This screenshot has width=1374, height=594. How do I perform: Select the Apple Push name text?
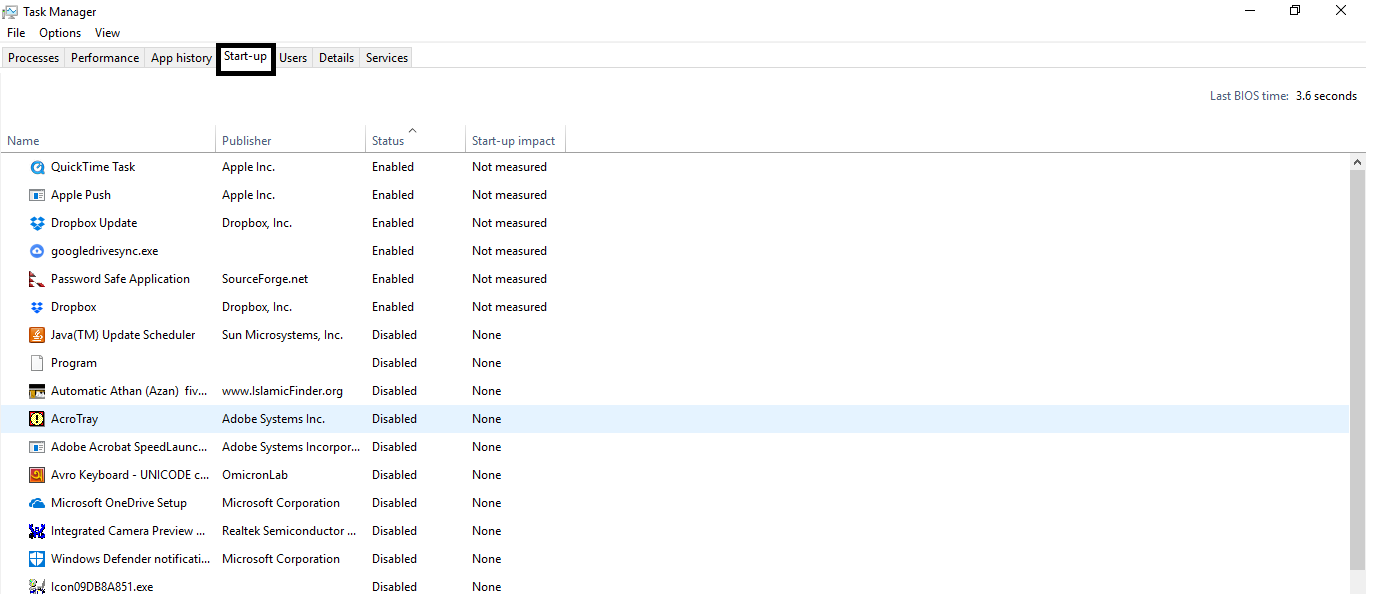81,195
